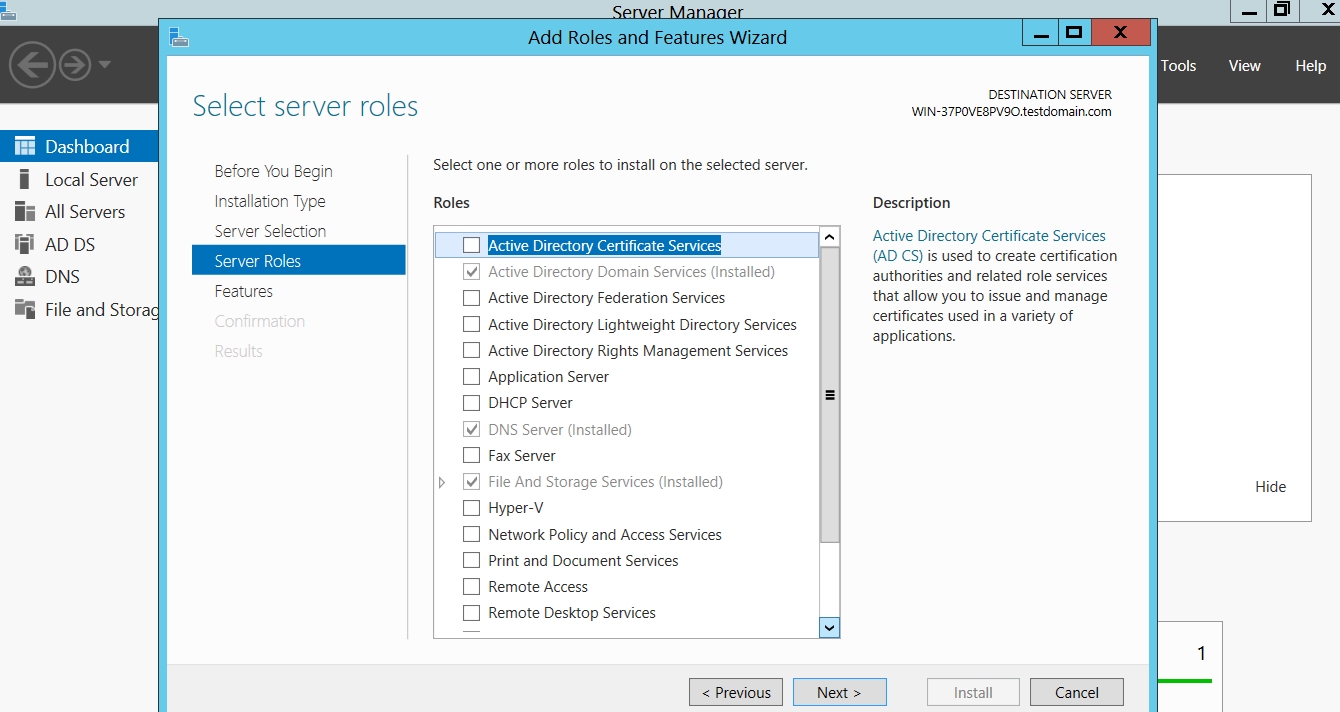Open the All Servers icon
Image resolution: width=1340 pixels, height=712 pixels.
25,212
